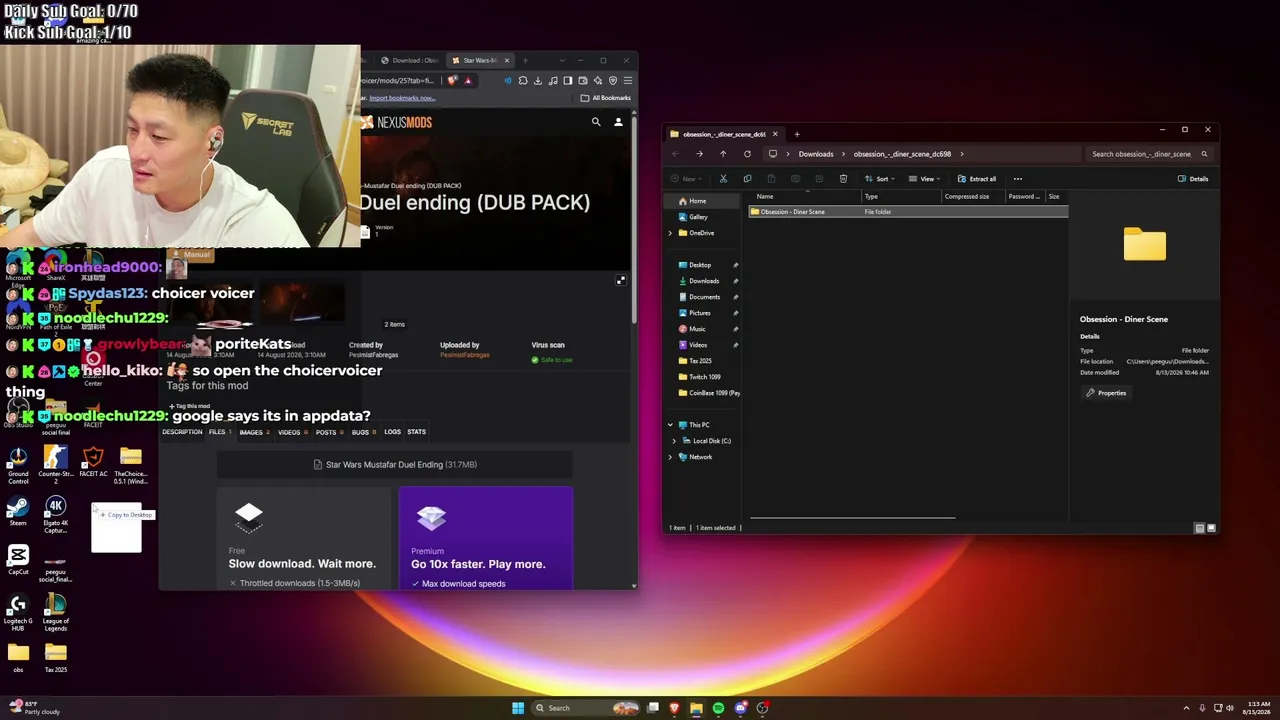The image size is (1280, 720).
Task: Open the Brave Wallet icon
Action: click(583, 81)
